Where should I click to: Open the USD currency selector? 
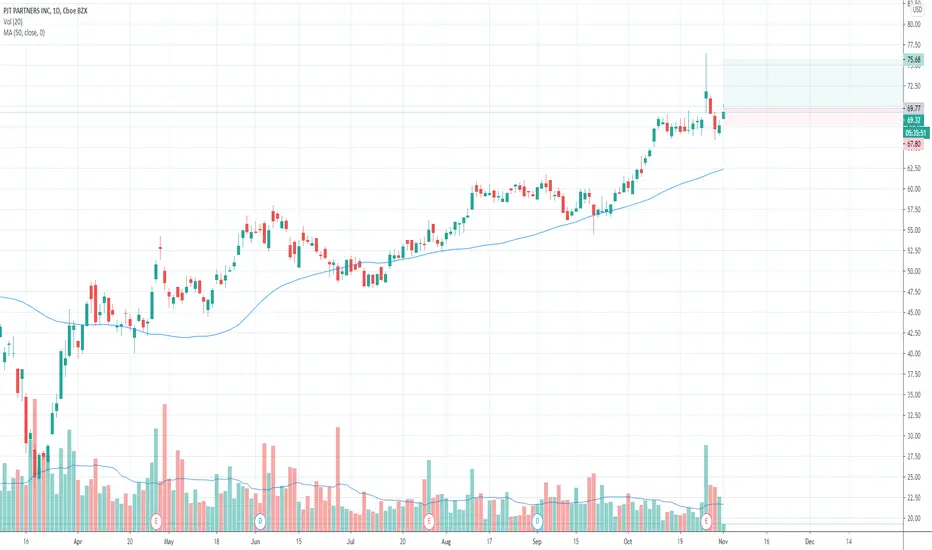click(917, 10)
